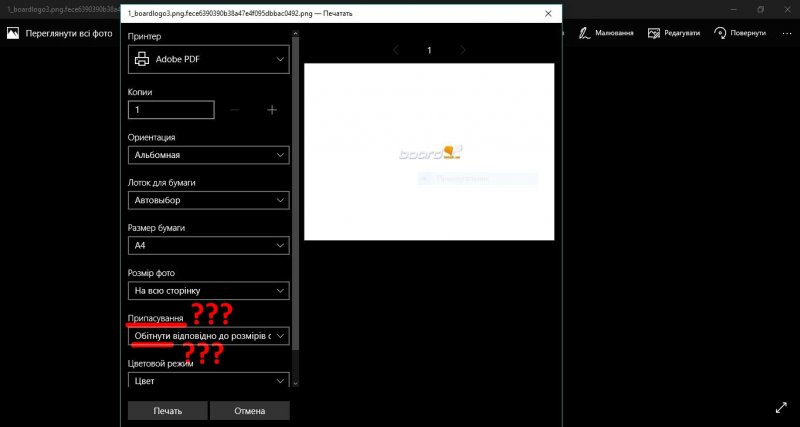
Task: Open Редагувати in the top toolbar
Action: pos(674,33)
